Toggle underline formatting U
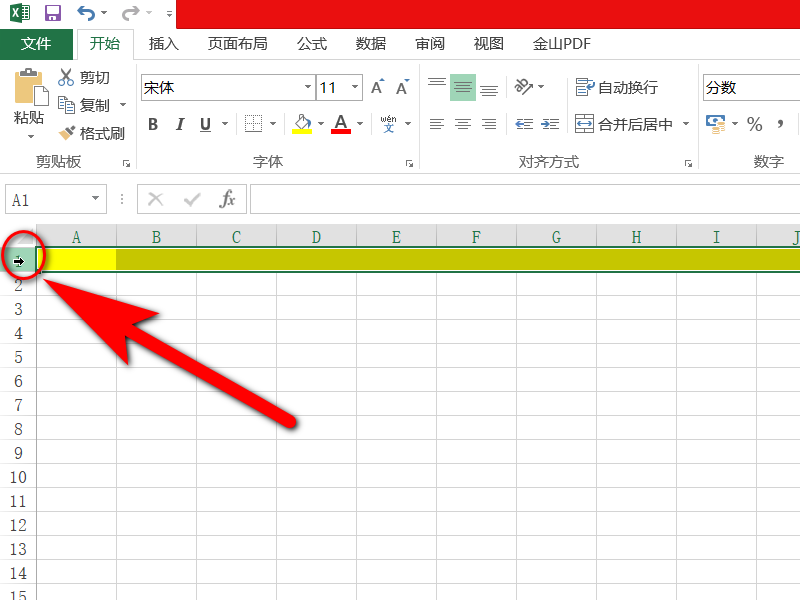 coord(205,124)
